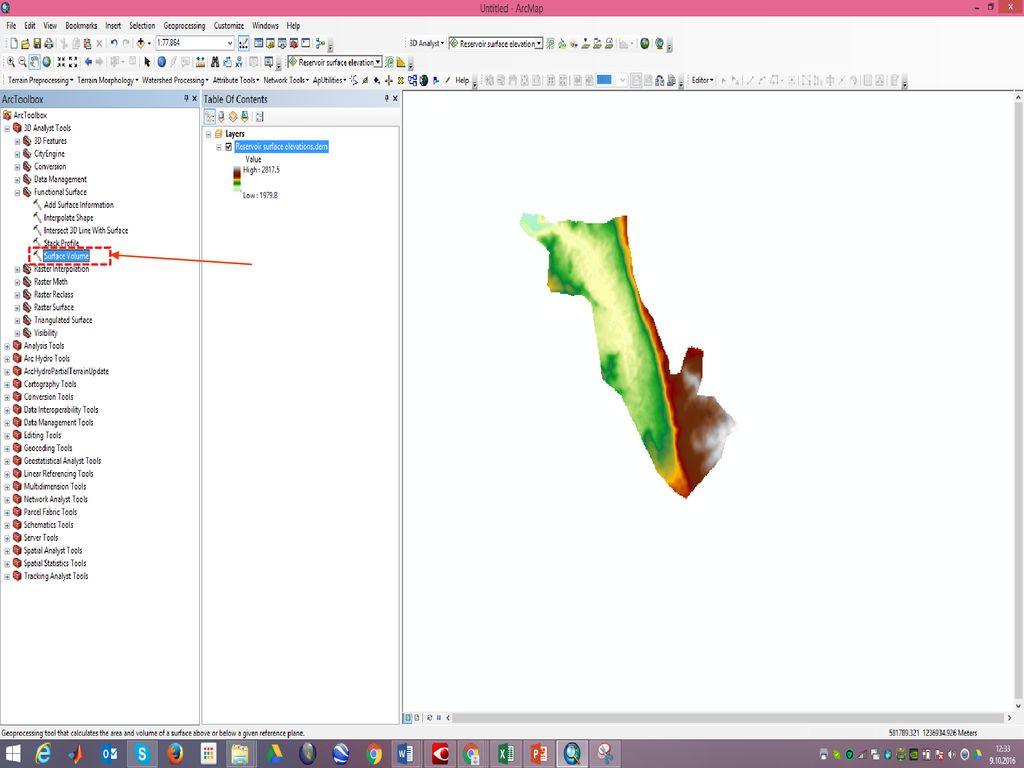Image resolution: width=1024 pixels, height=768 pixels.
Task: Open the ModelBuilder window icon
Action: [320, 43]
